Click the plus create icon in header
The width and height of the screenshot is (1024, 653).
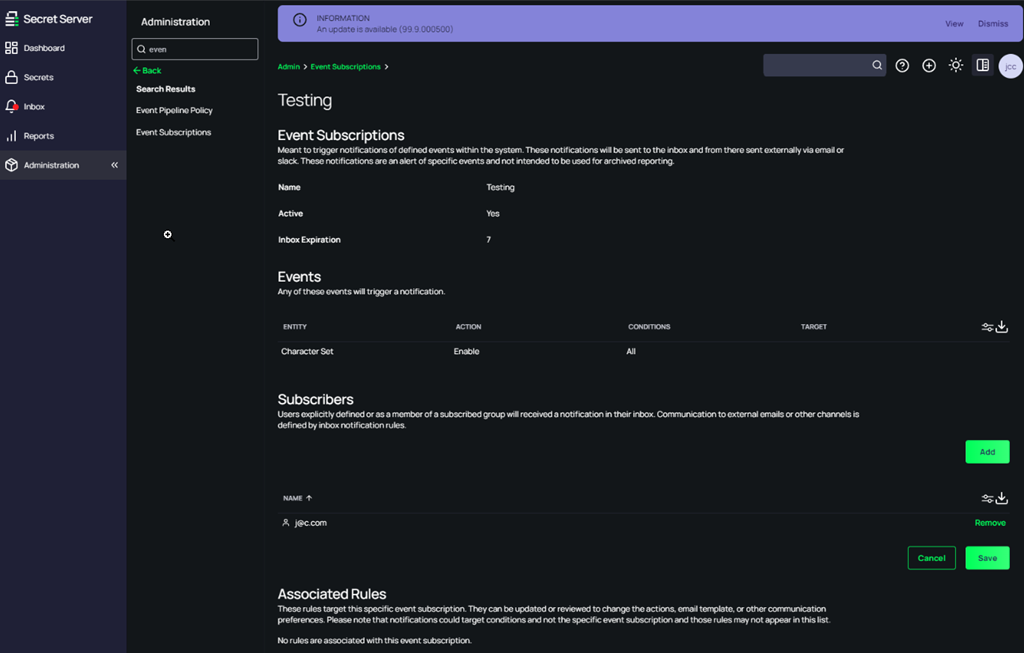tap(929, 66)
